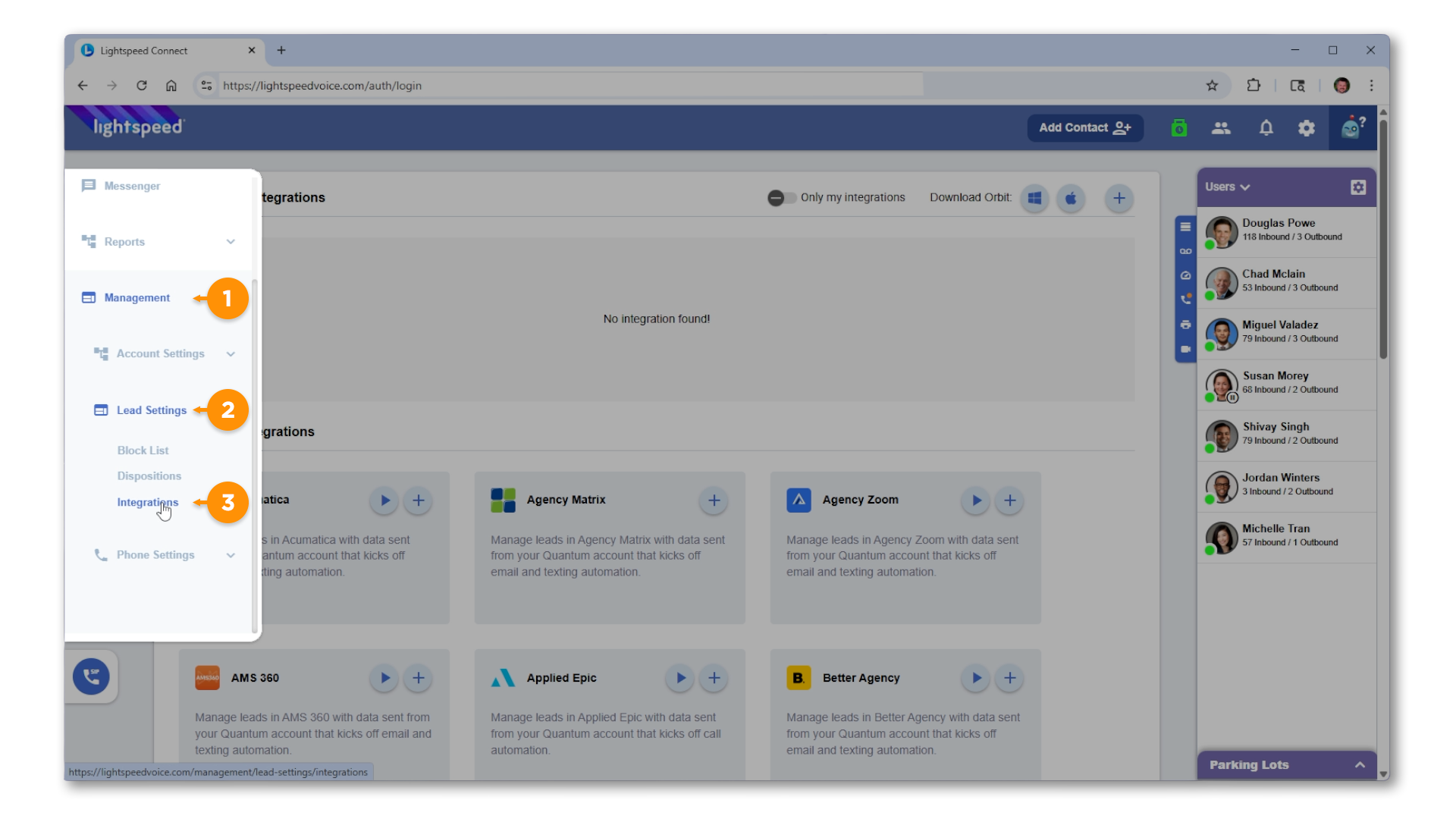The width and height of the screenshot is (1456, 819).
Task: Click the notification bell icon
Action: point(1266,128)
